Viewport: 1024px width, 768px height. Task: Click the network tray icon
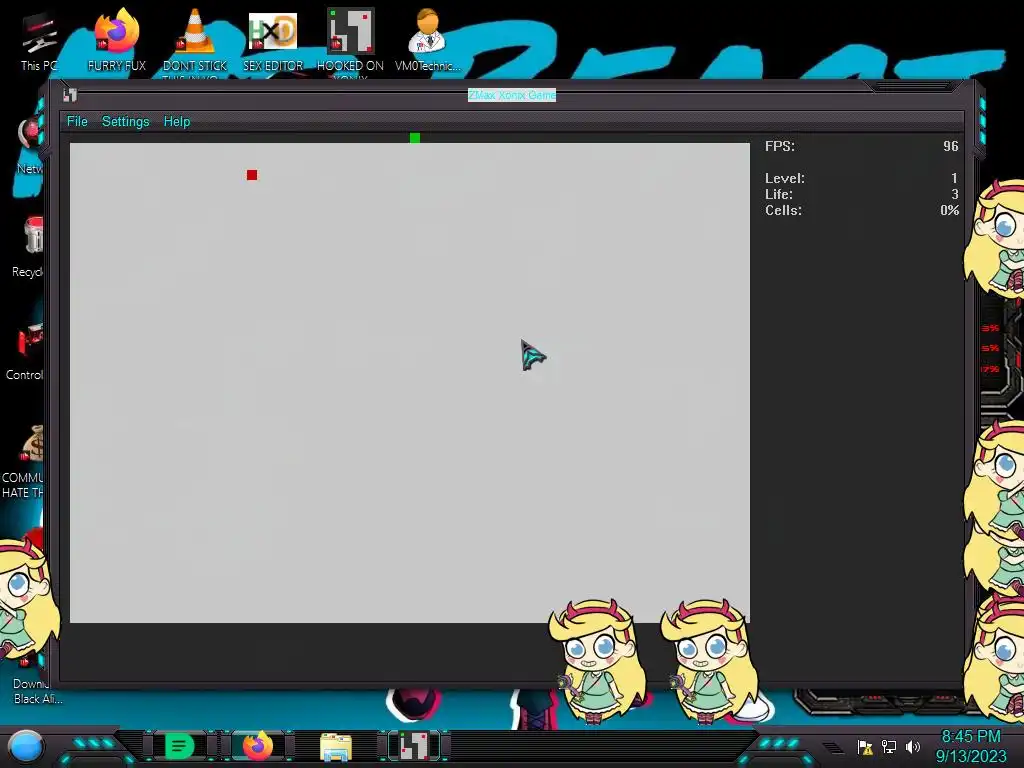pyautogui.click(x=889, y=746)
